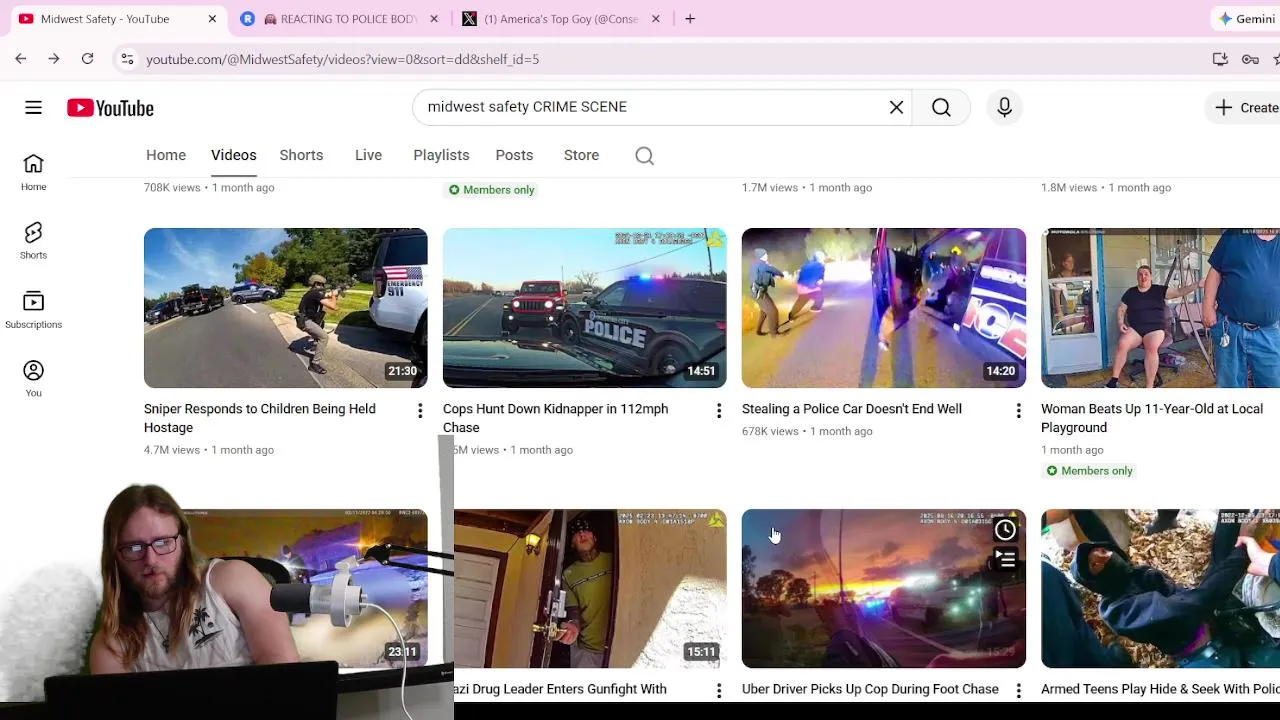
Task: Close the Midwest Safety browser tab
Action: point(212,19)
